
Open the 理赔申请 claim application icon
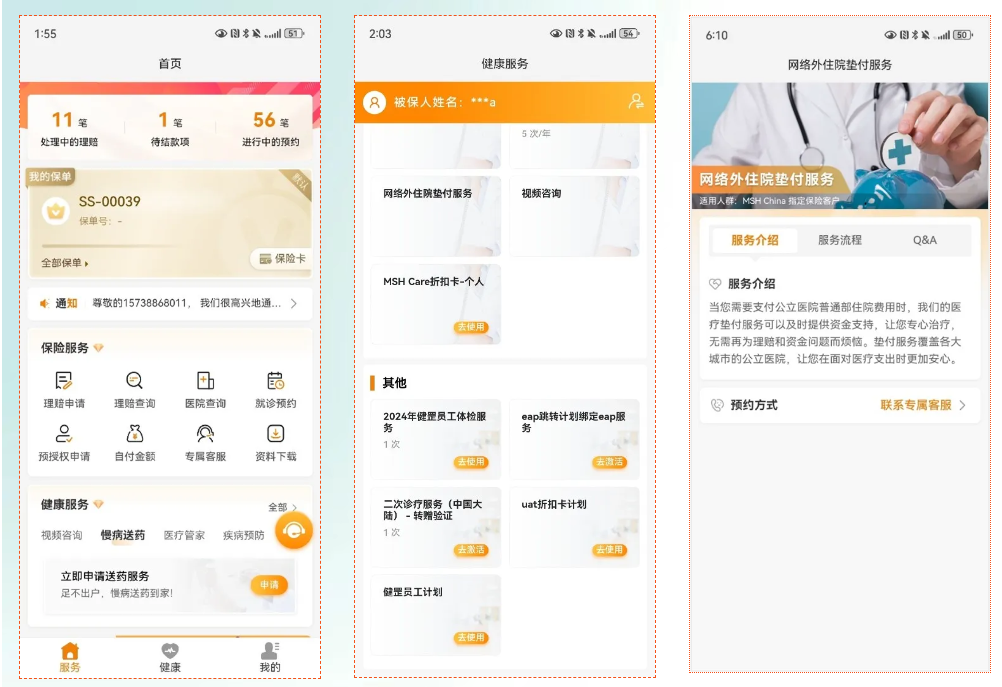point(64,381)
